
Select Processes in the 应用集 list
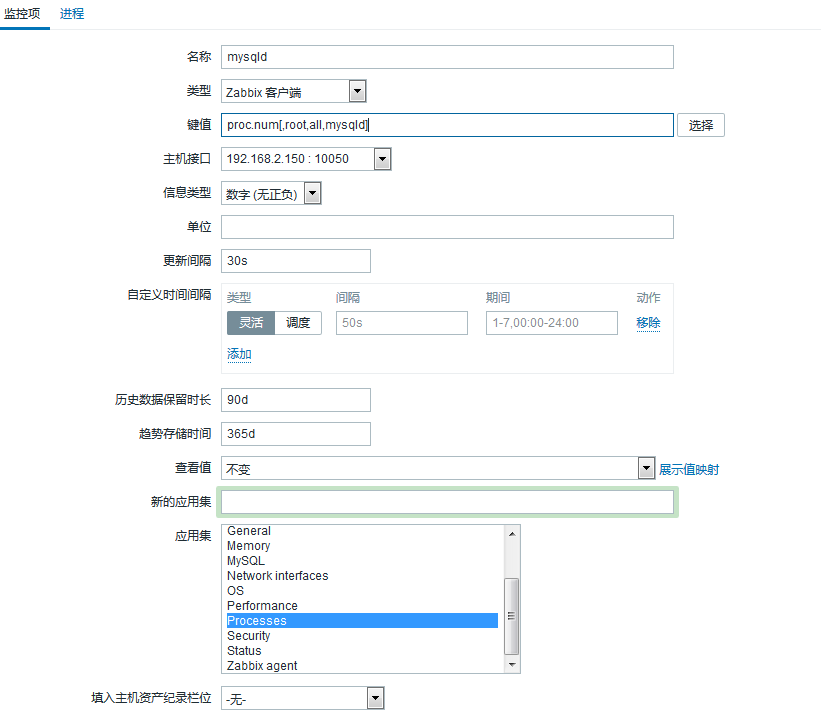click(362, 621)
